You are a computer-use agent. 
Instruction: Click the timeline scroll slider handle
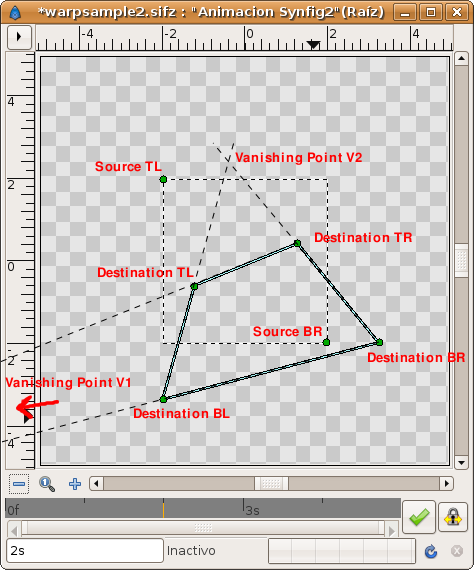[203, 528]
